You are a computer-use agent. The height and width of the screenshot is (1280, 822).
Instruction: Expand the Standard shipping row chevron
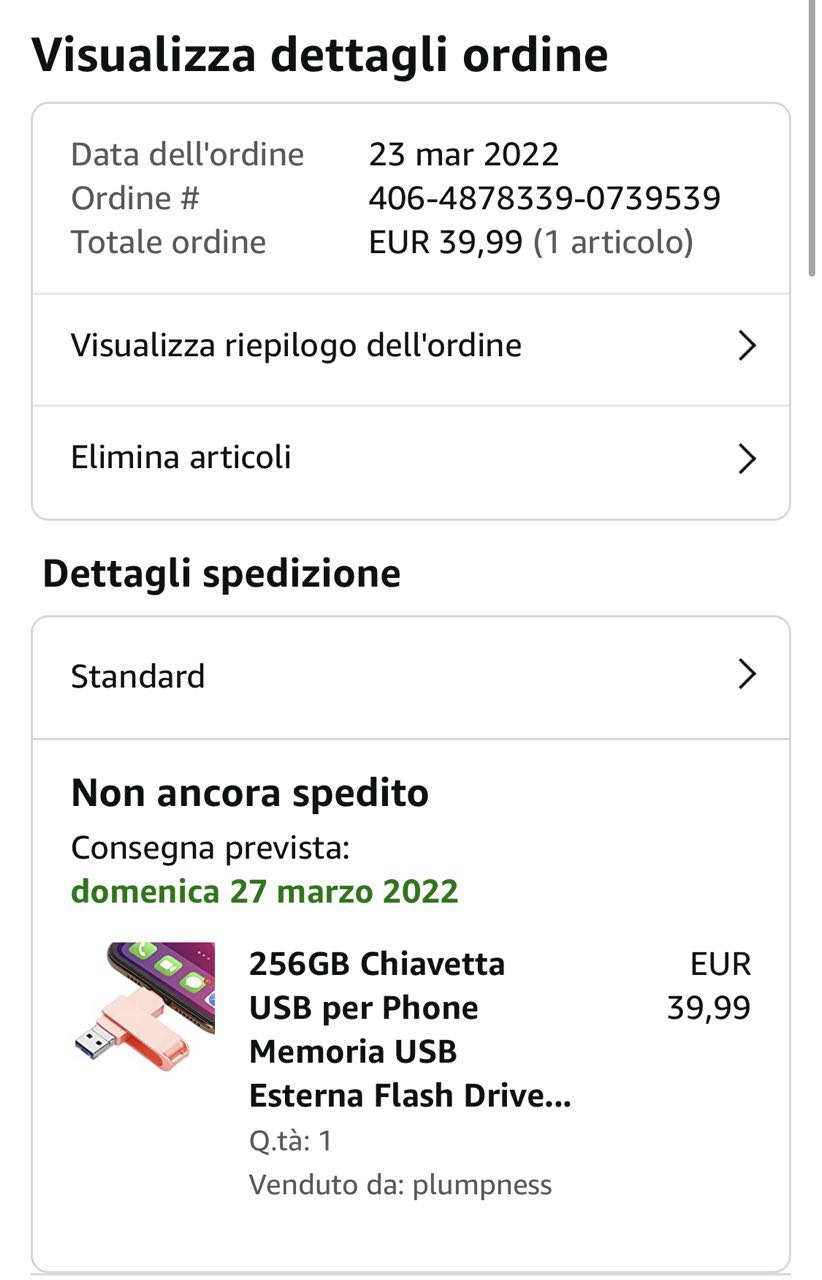(746, 675)
